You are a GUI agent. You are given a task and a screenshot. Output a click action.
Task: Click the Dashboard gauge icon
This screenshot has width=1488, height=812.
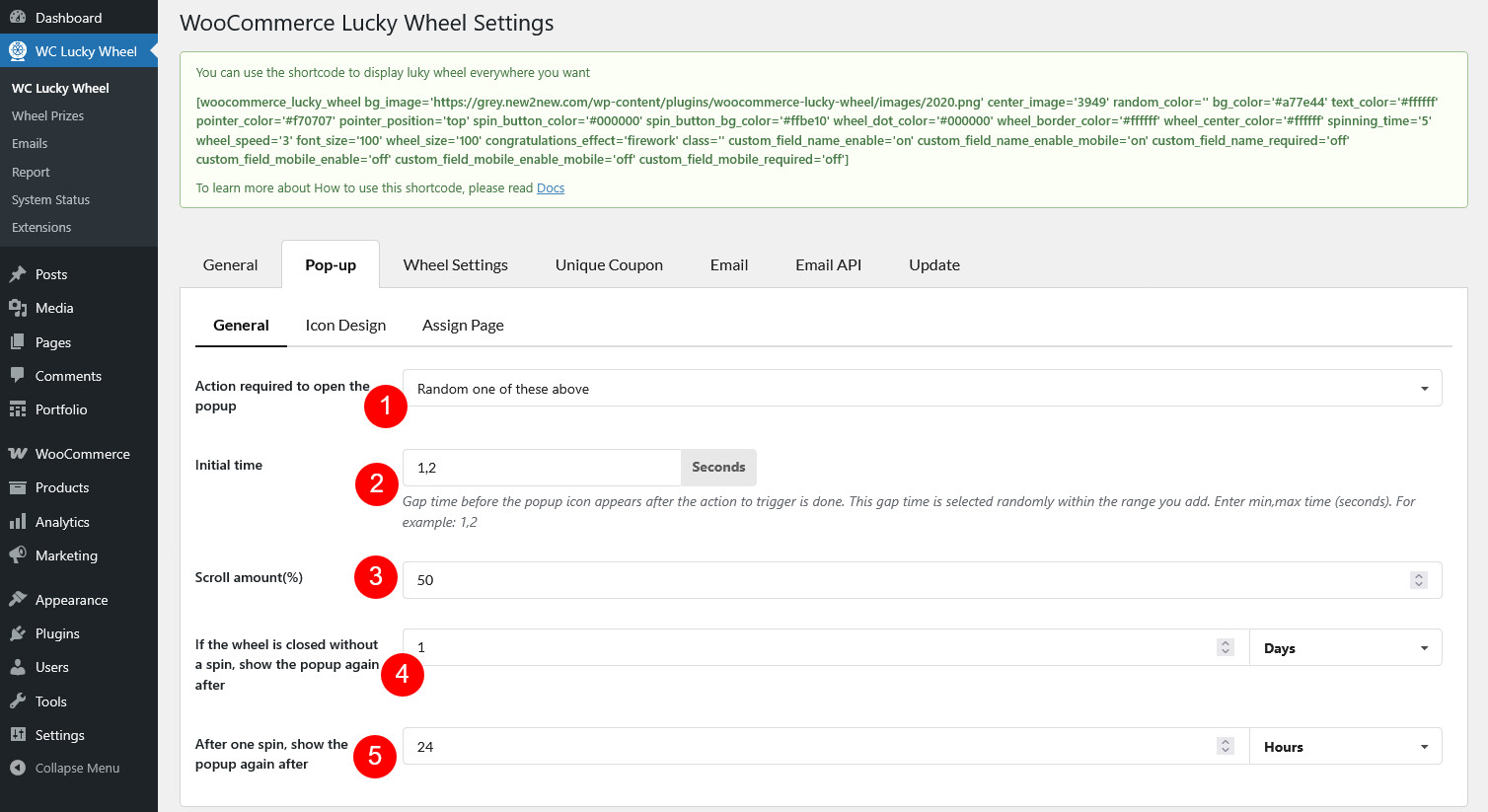coord(18,18)
